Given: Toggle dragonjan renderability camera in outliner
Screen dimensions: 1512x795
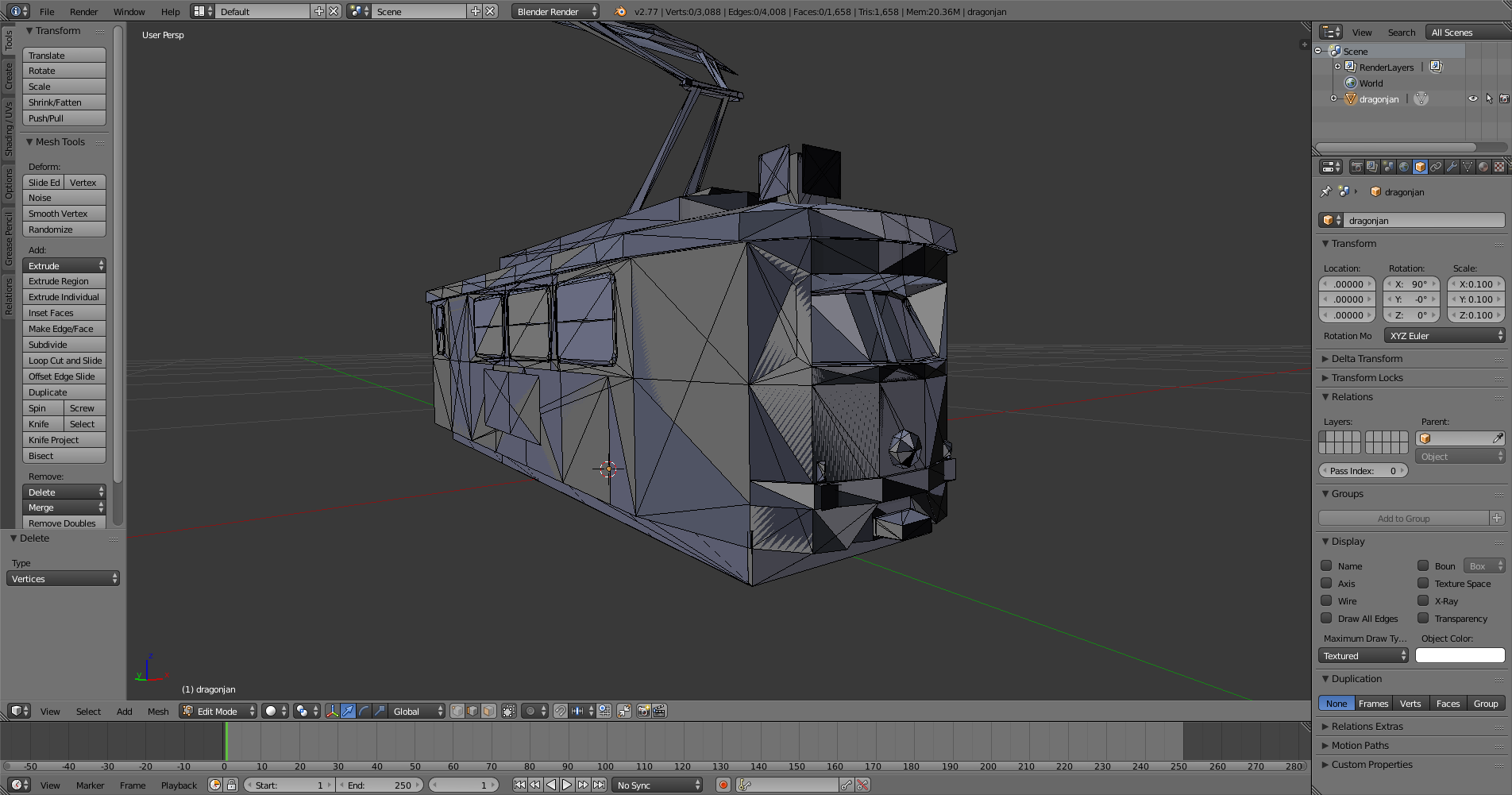Looking at the screenshot, I should (1504, 98).
